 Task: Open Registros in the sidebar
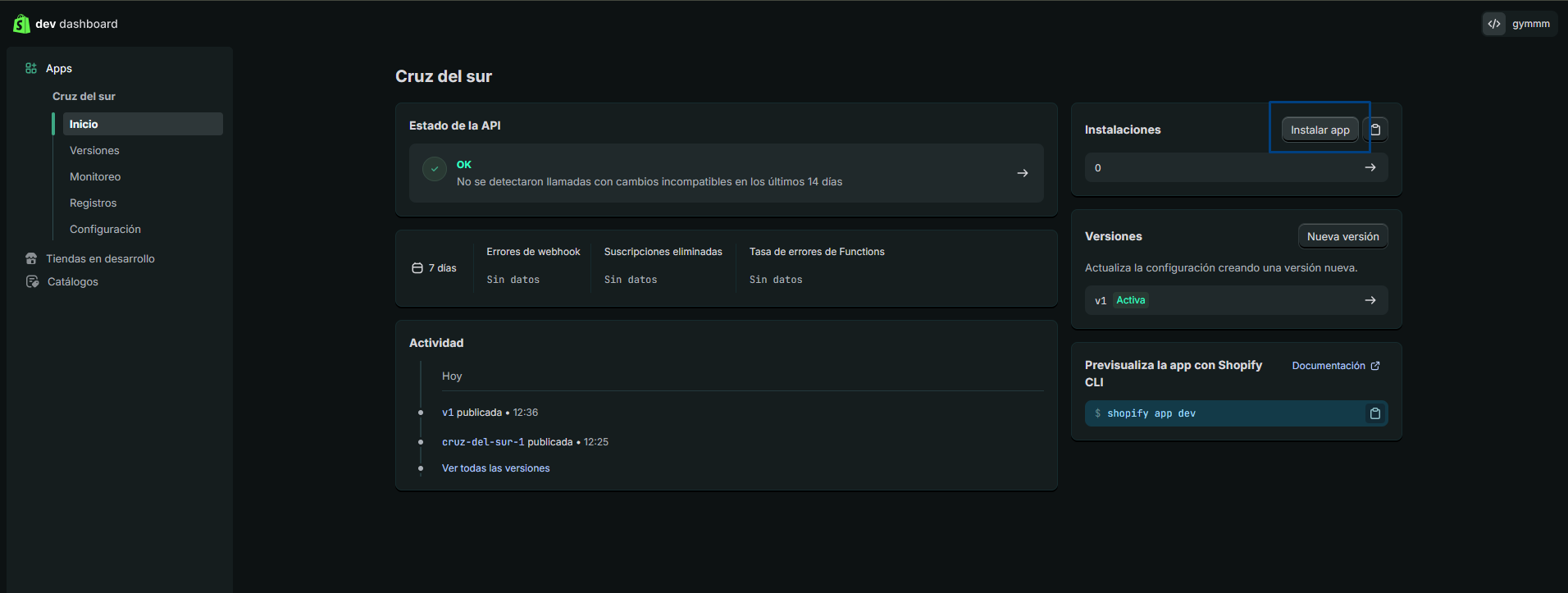93,203
